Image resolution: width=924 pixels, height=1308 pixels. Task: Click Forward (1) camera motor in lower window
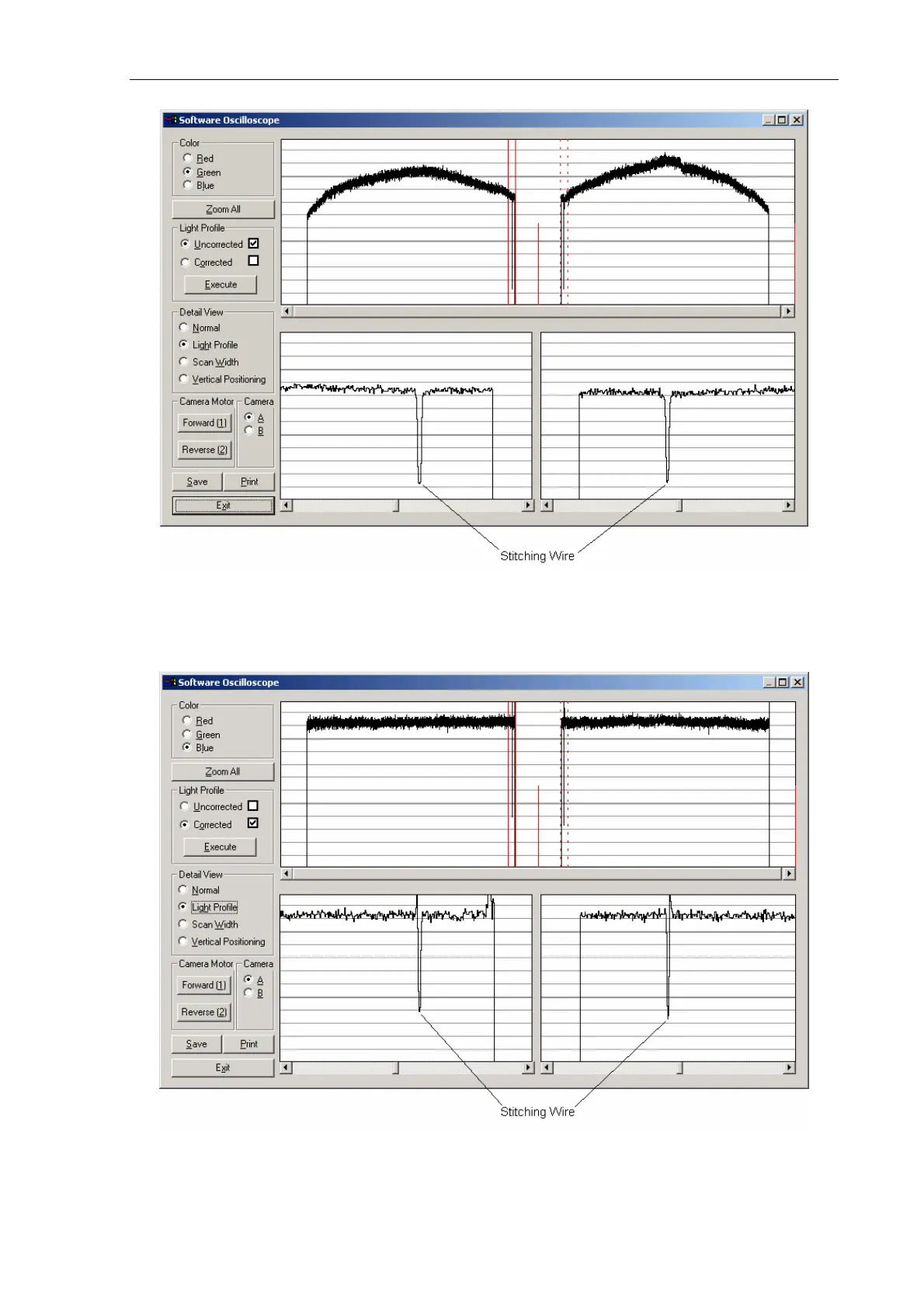[204, 985]
